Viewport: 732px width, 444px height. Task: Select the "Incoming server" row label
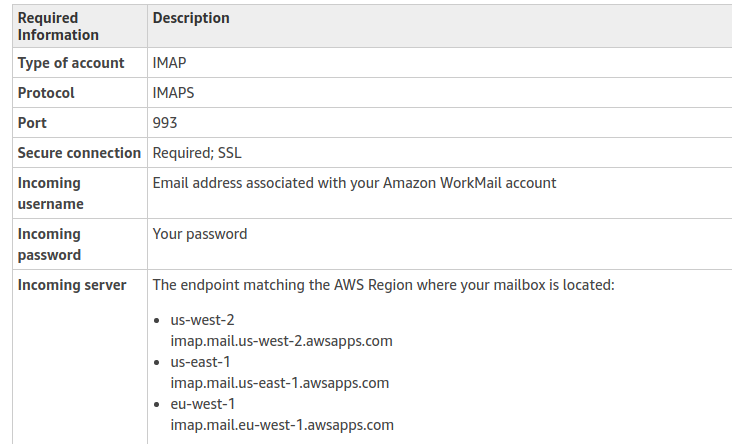(x=72, y=285)
